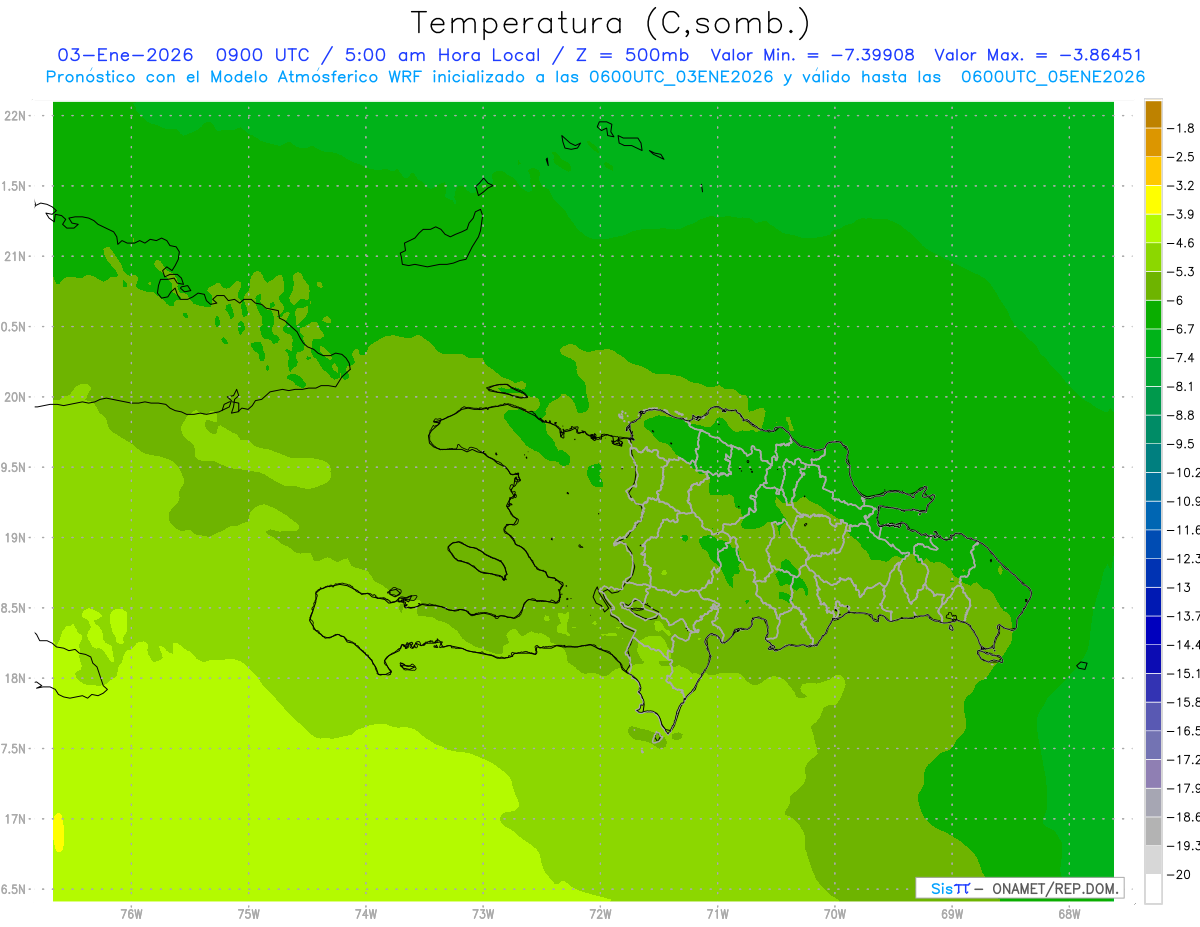The height and width of the screenshot is (927, 1200).
Task: Click the '76W' longitude axis label
Action: (x=131, y=913)
